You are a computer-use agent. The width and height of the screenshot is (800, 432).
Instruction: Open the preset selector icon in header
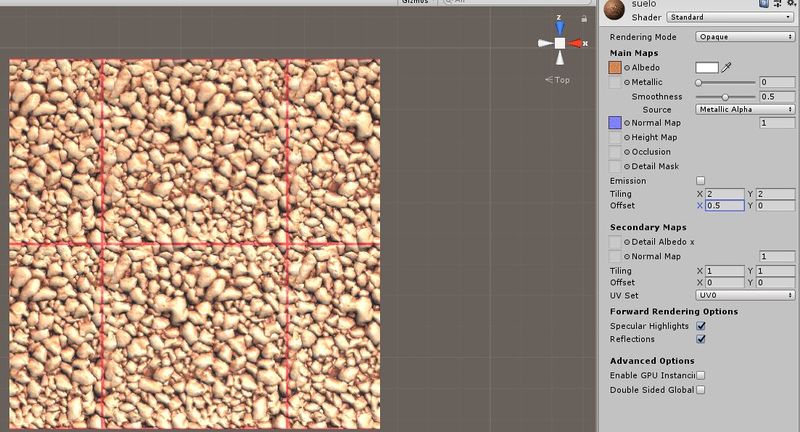click(778, 4)
